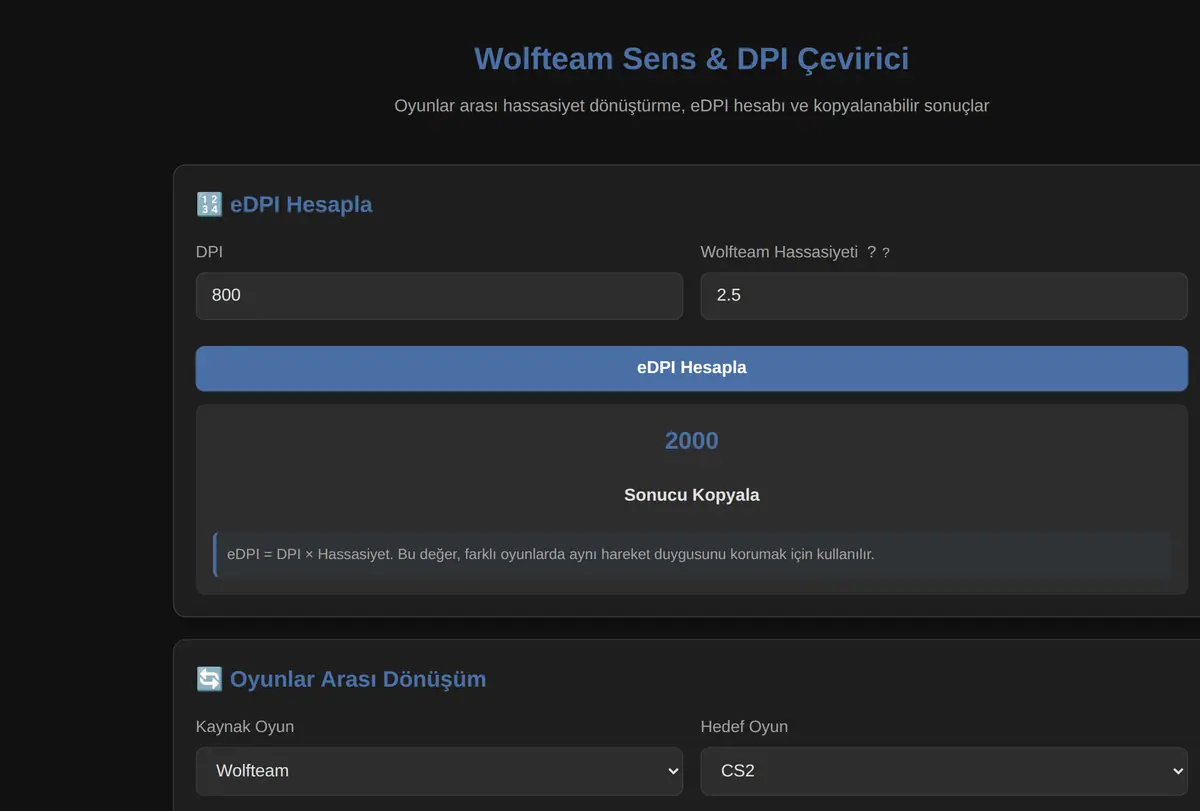Click the Wolfteam Hassasiyeti label text
Screen dimensions: 1200x811
click(779, 253)
